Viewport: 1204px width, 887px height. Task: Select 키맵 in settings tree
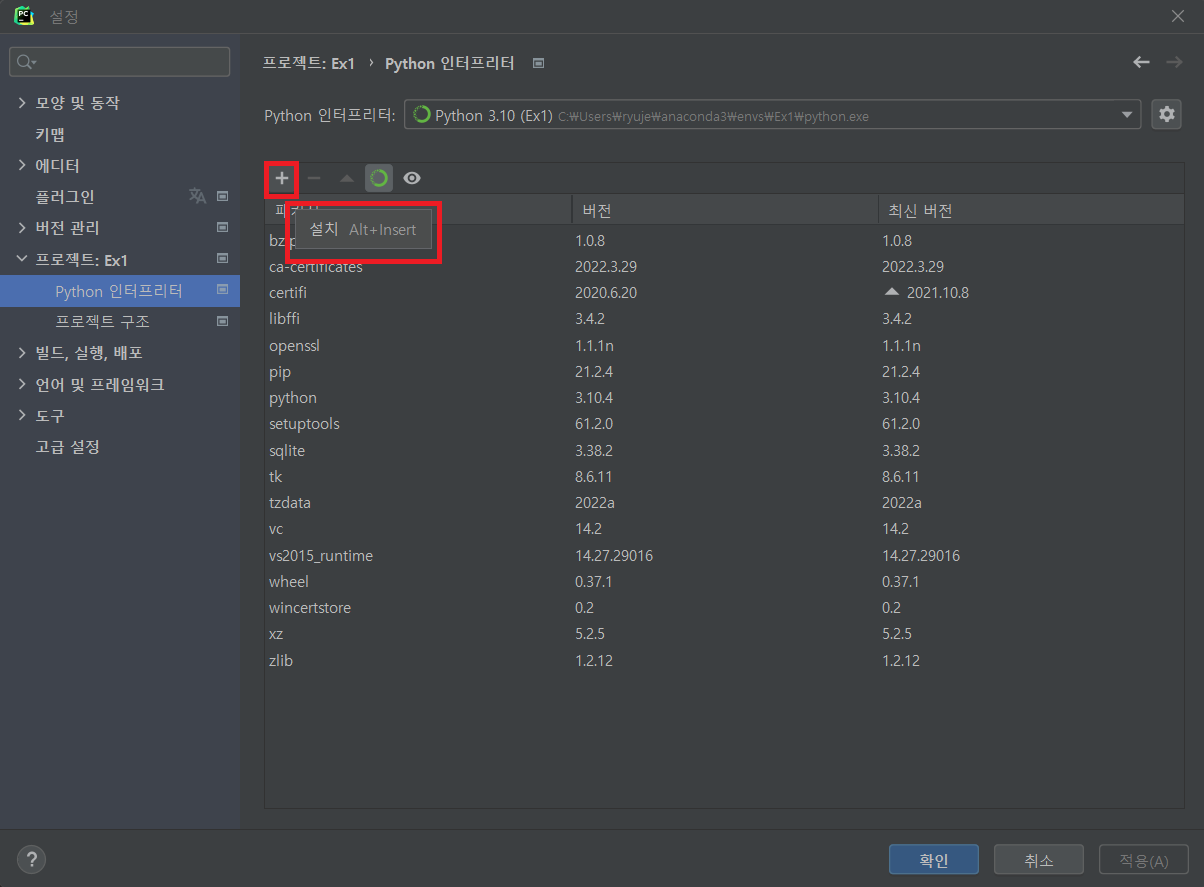coord(50,134)
